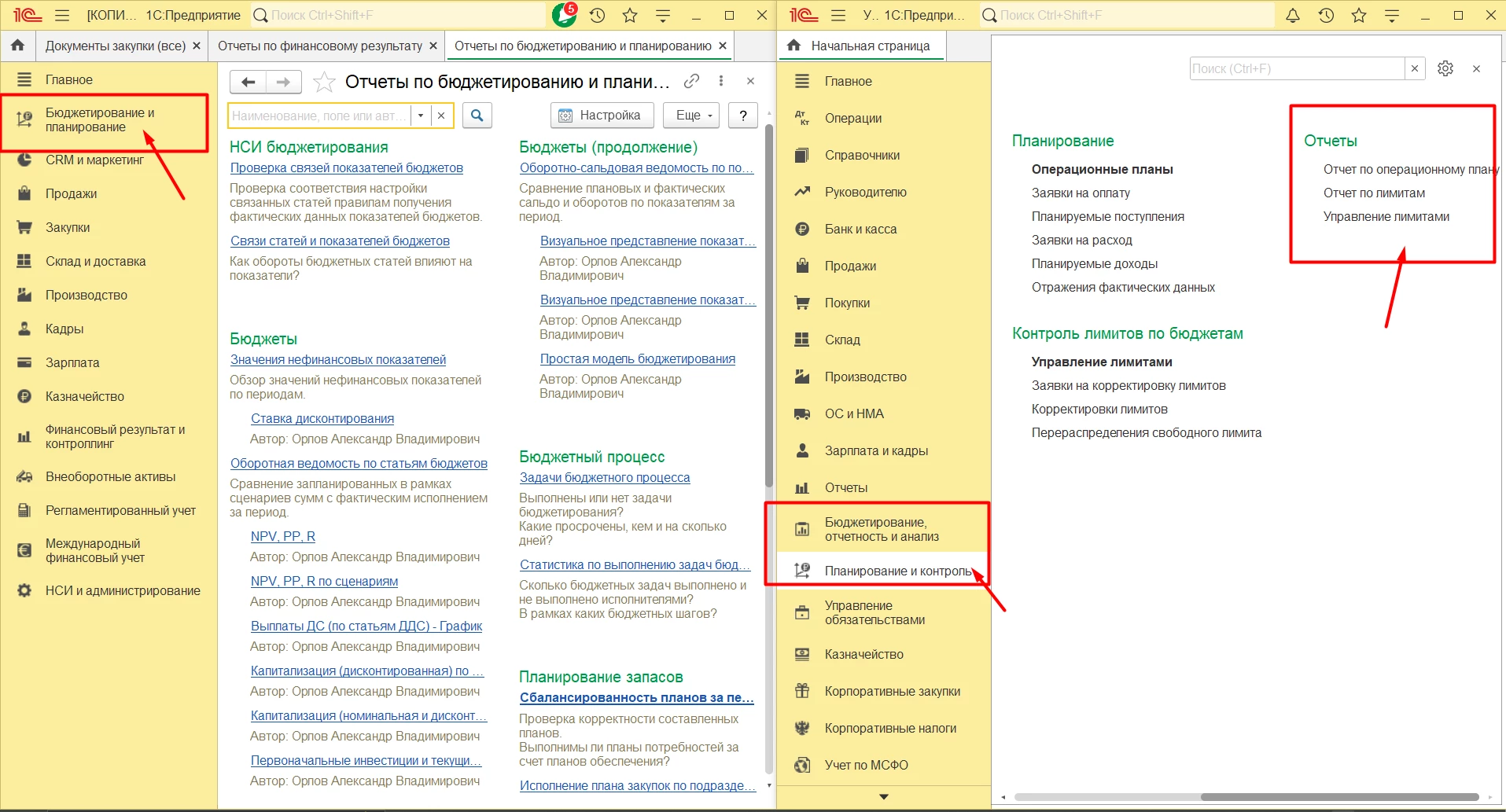Select Отчеты по бюджетированию и планированию tab
This screenshot has height=812, width=1506.
(583, 46)
